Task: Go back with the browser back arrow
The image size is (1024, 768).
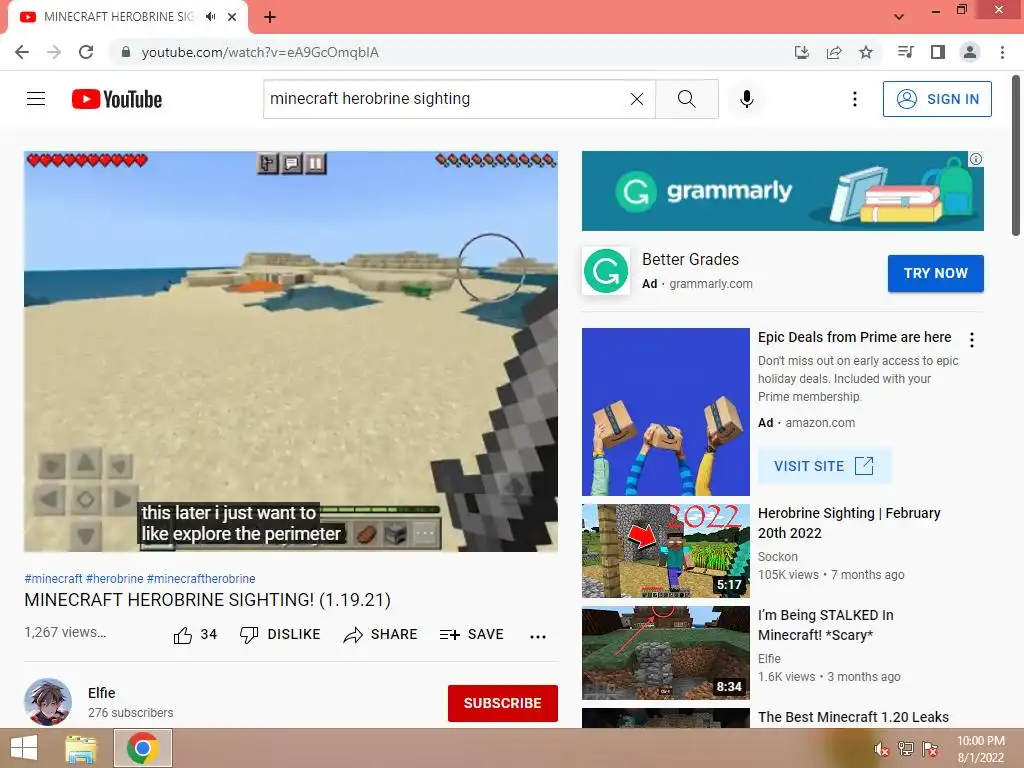Action: (22, 52)
